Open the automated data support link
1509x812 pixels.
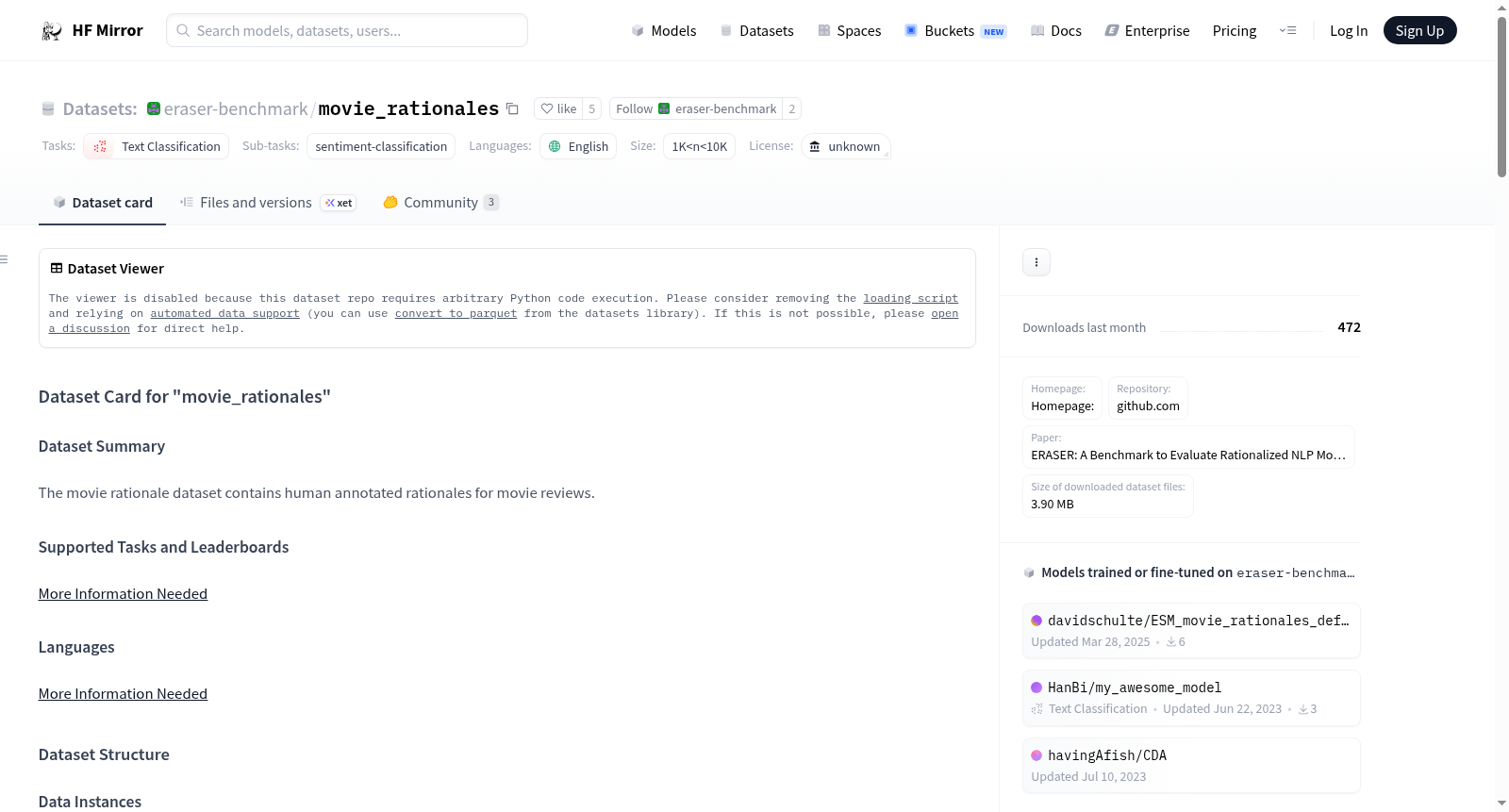coord(224,313)
